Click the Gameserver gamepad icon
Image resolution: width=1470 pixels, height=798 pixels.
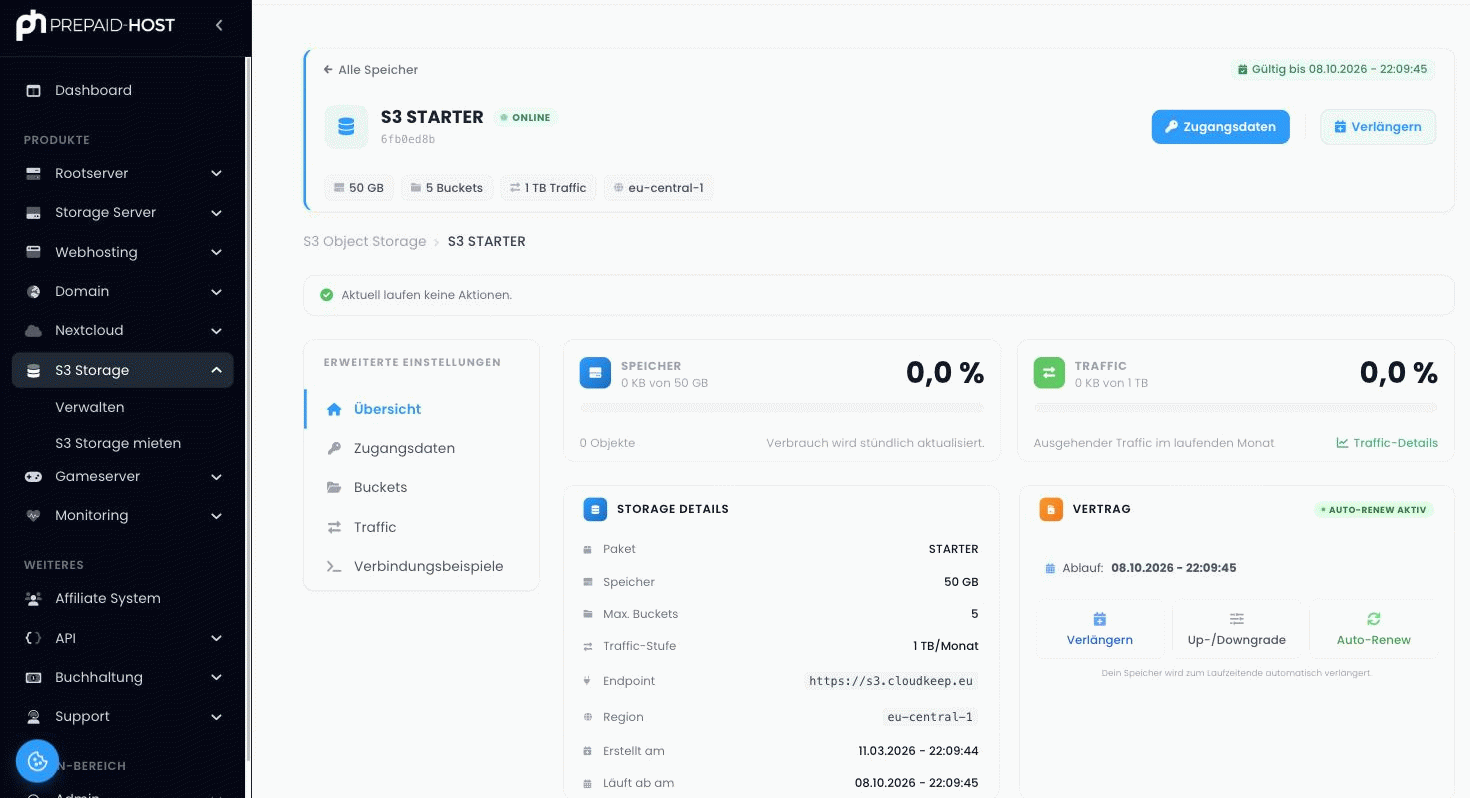click(33, 476)
